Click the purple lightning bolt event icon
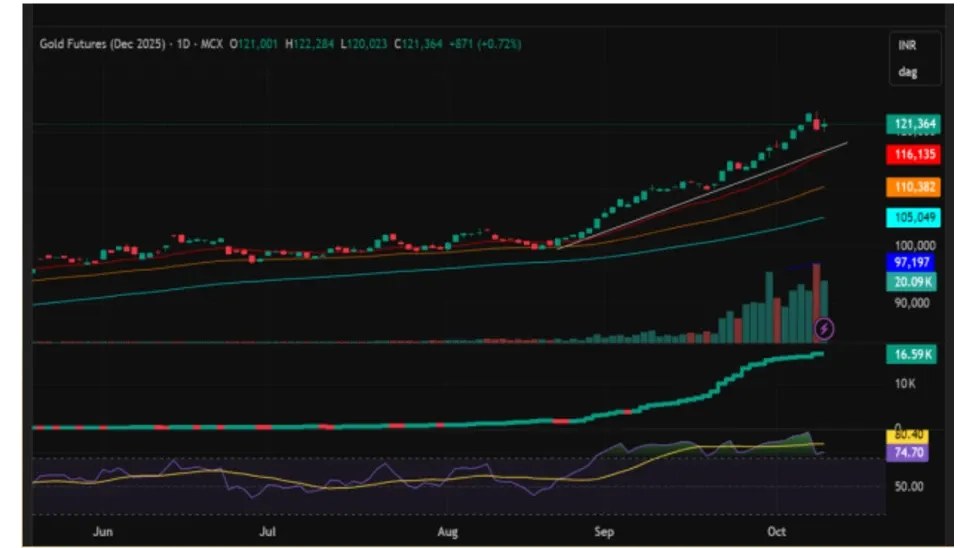This screenshot has height=548, width=974. pyautogui.click(x=825, y=327)
